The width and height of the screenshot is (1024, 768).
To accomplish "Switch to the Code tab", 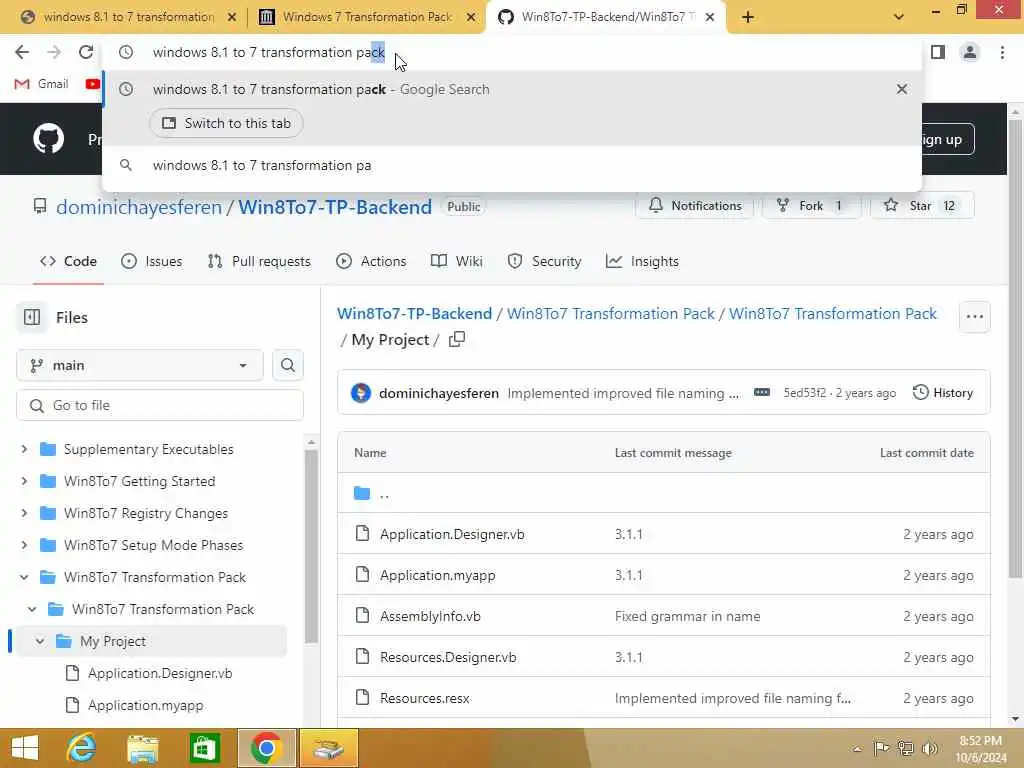I will 69,261.
